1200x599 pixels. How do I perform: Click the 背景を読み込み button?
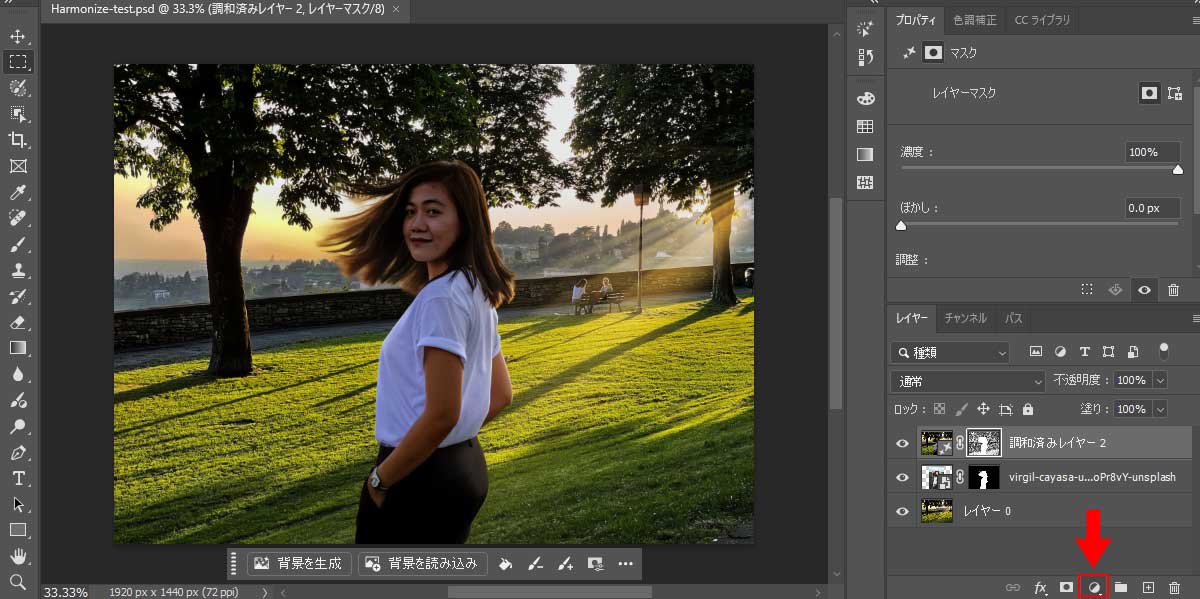click(424, 563)
